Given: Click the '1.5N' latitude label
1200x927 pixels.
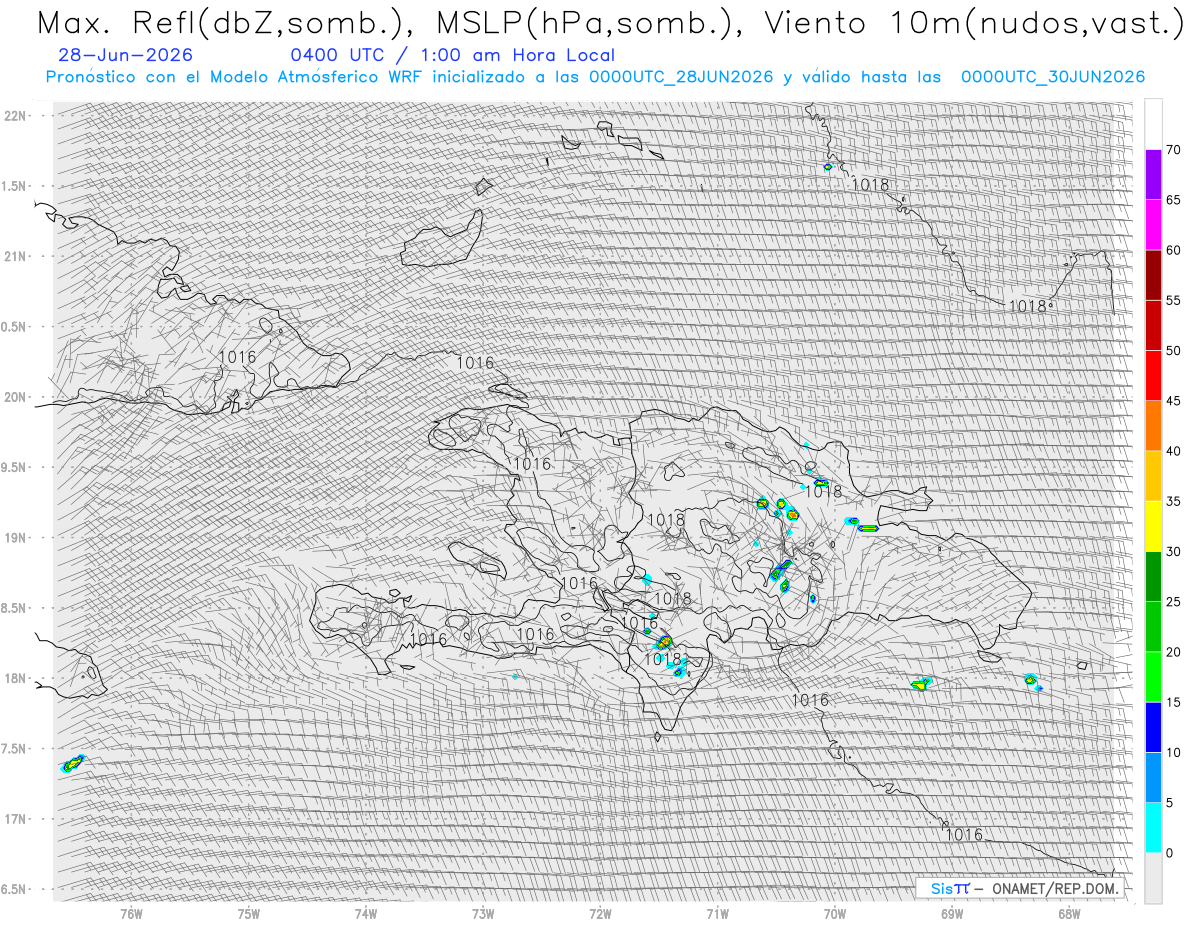Looking at the screenshot, I should tap(13, 186).
